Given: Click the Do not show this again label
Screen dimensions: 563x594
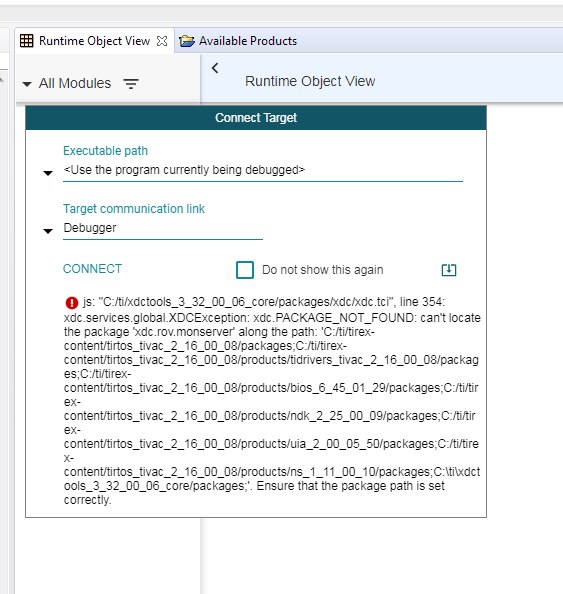Looking at the screenshot, I should [x=322, y=270].
